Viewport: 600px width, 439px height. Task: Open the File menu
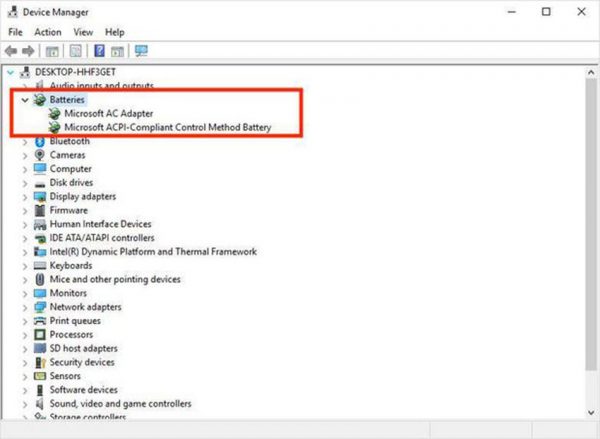15,32
